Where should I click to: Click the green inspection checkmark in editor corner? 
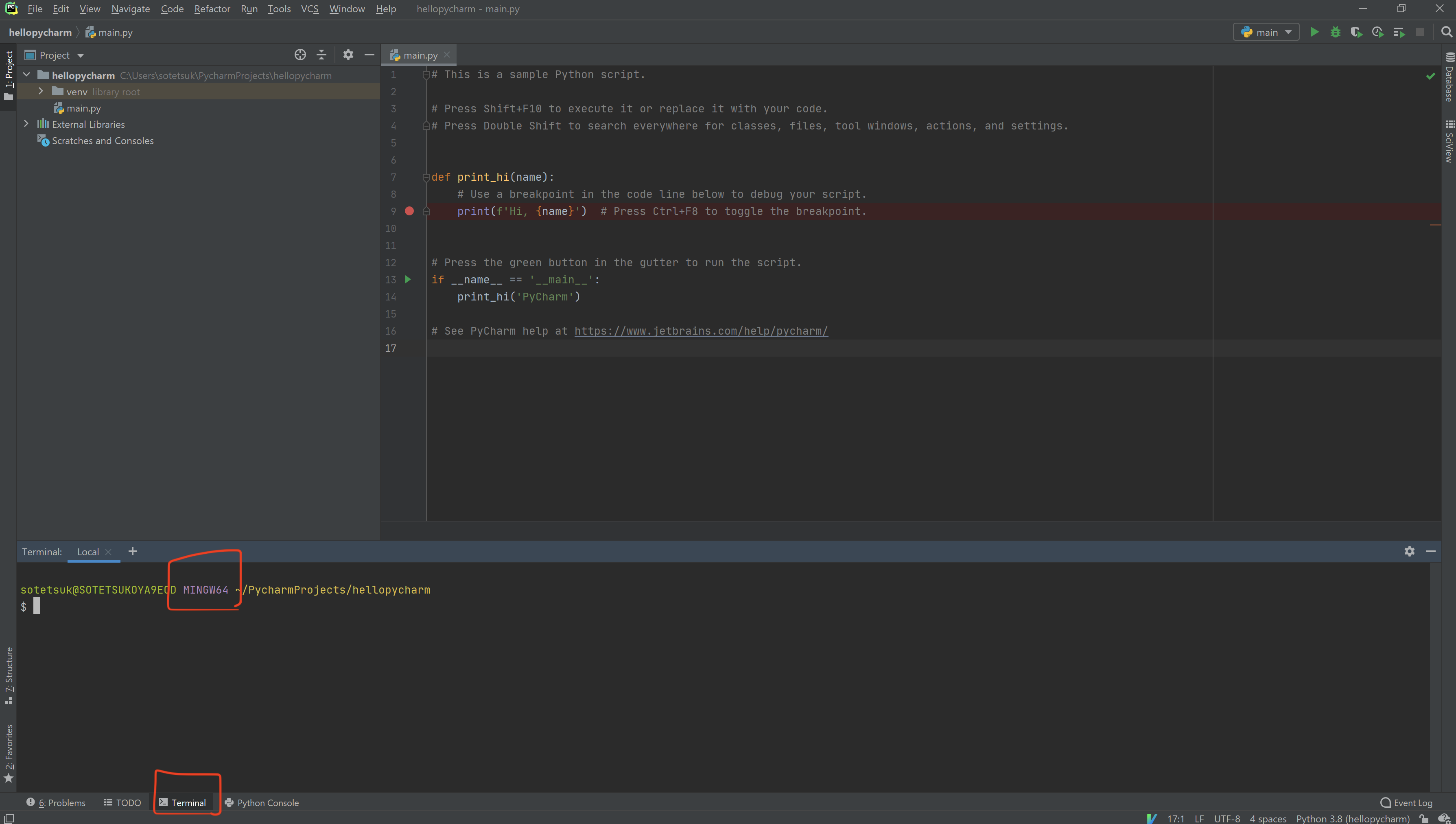(1430, 76)
